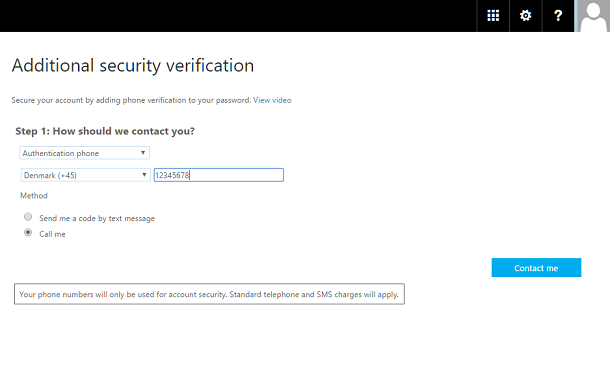Image resolution: width=610 pixels, height=385 pixels.
Task: Click the 'Method' label
Action: (x=34, y=196)
